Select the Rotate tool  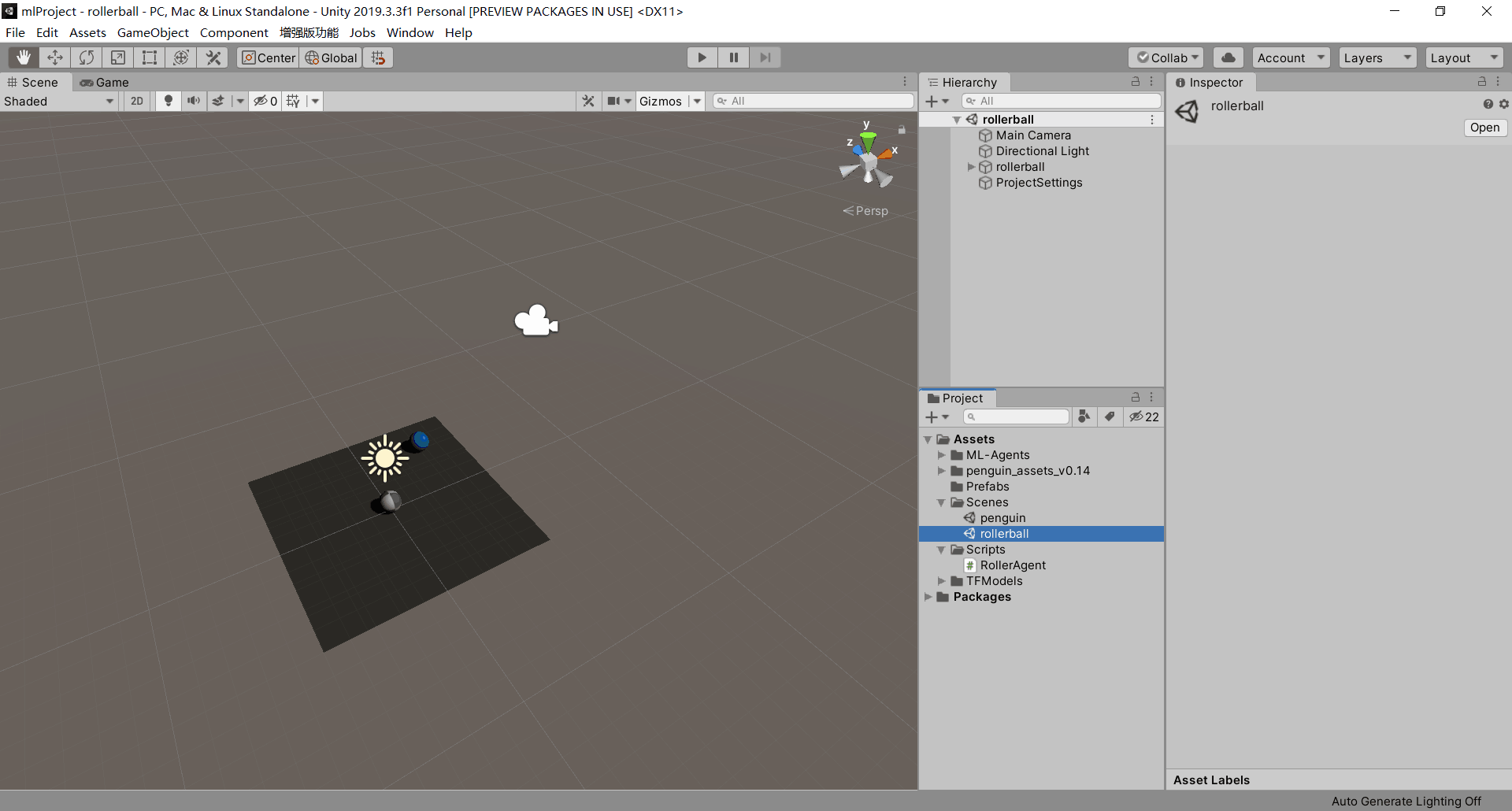(87, 57)
